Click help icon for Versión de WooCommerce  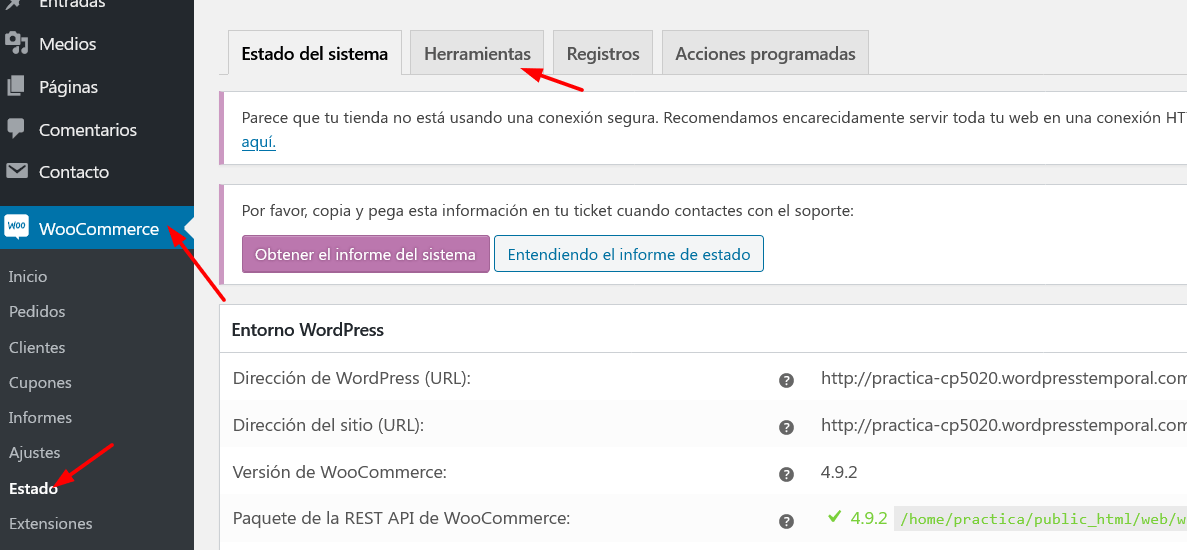(787, 474)
